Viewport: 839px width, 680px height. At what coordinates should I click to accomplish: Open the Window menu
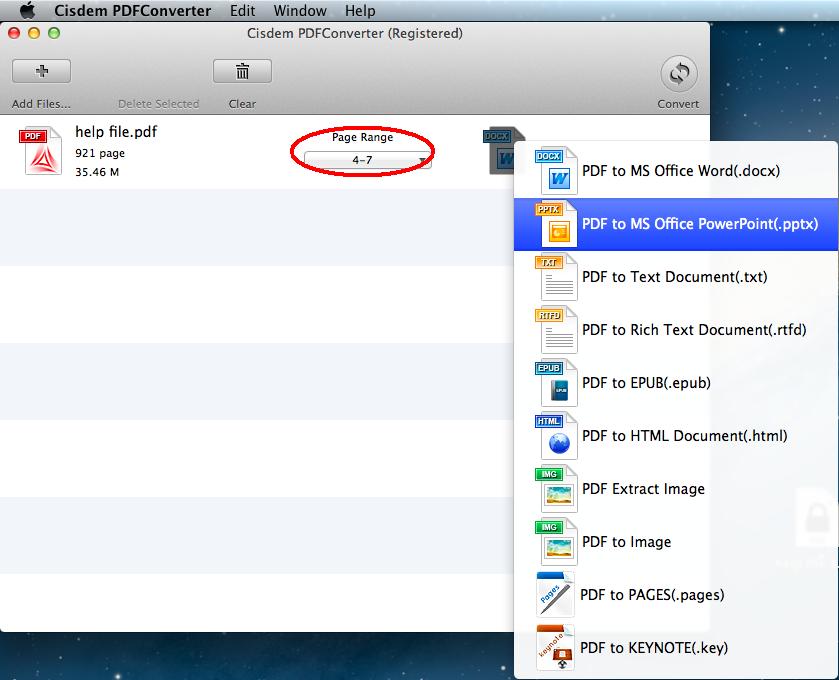point(300,11)
